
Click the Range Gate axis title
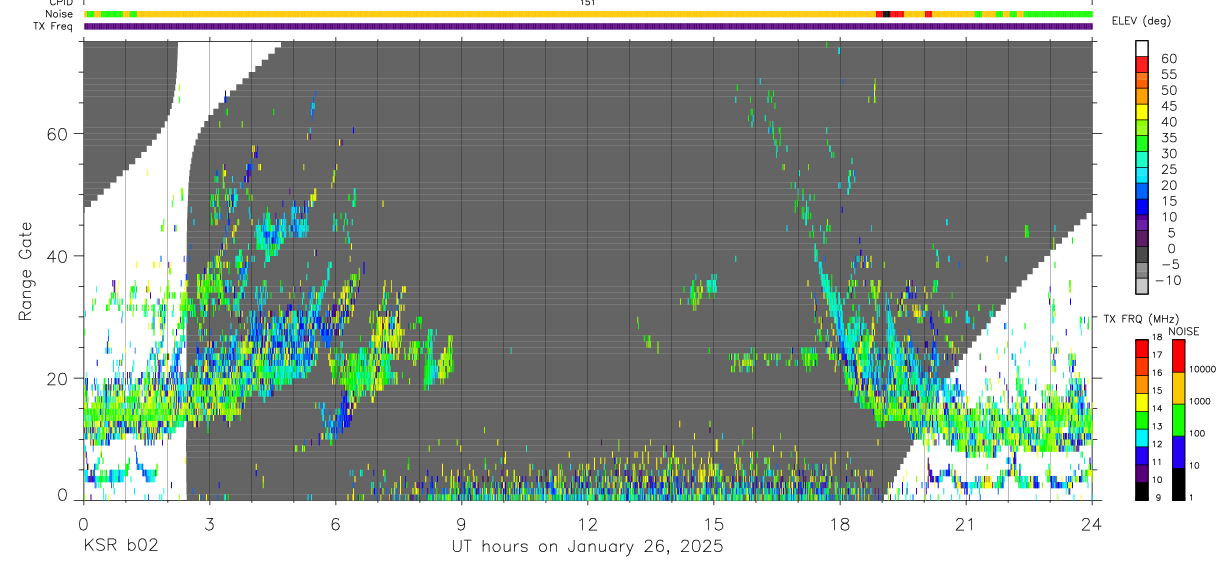coord(28,271)
